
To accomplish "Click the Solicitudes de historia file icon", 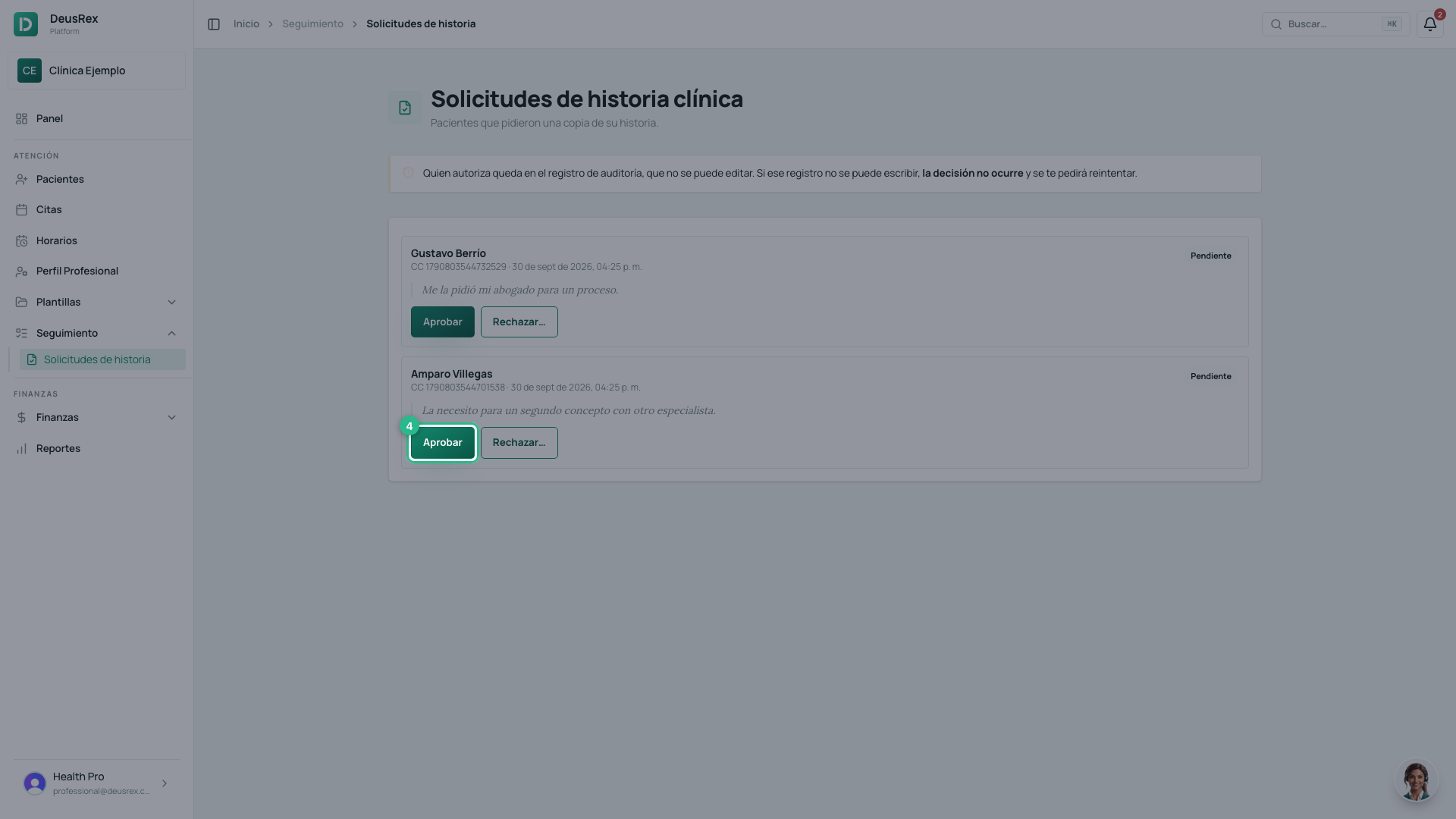I will click(32, 360).
